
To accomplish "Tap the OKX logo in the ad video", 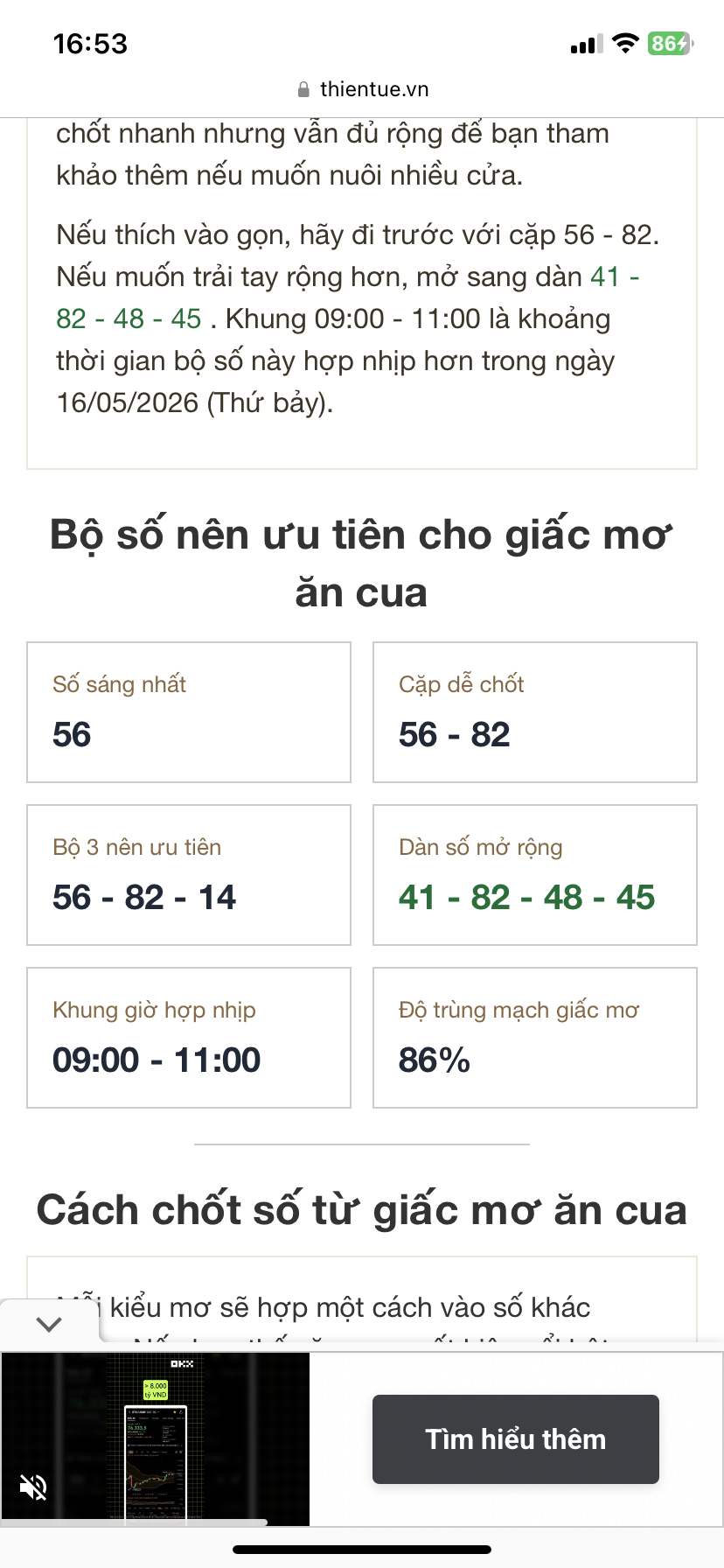I will pyautogui.click(x=182, y=1364).
